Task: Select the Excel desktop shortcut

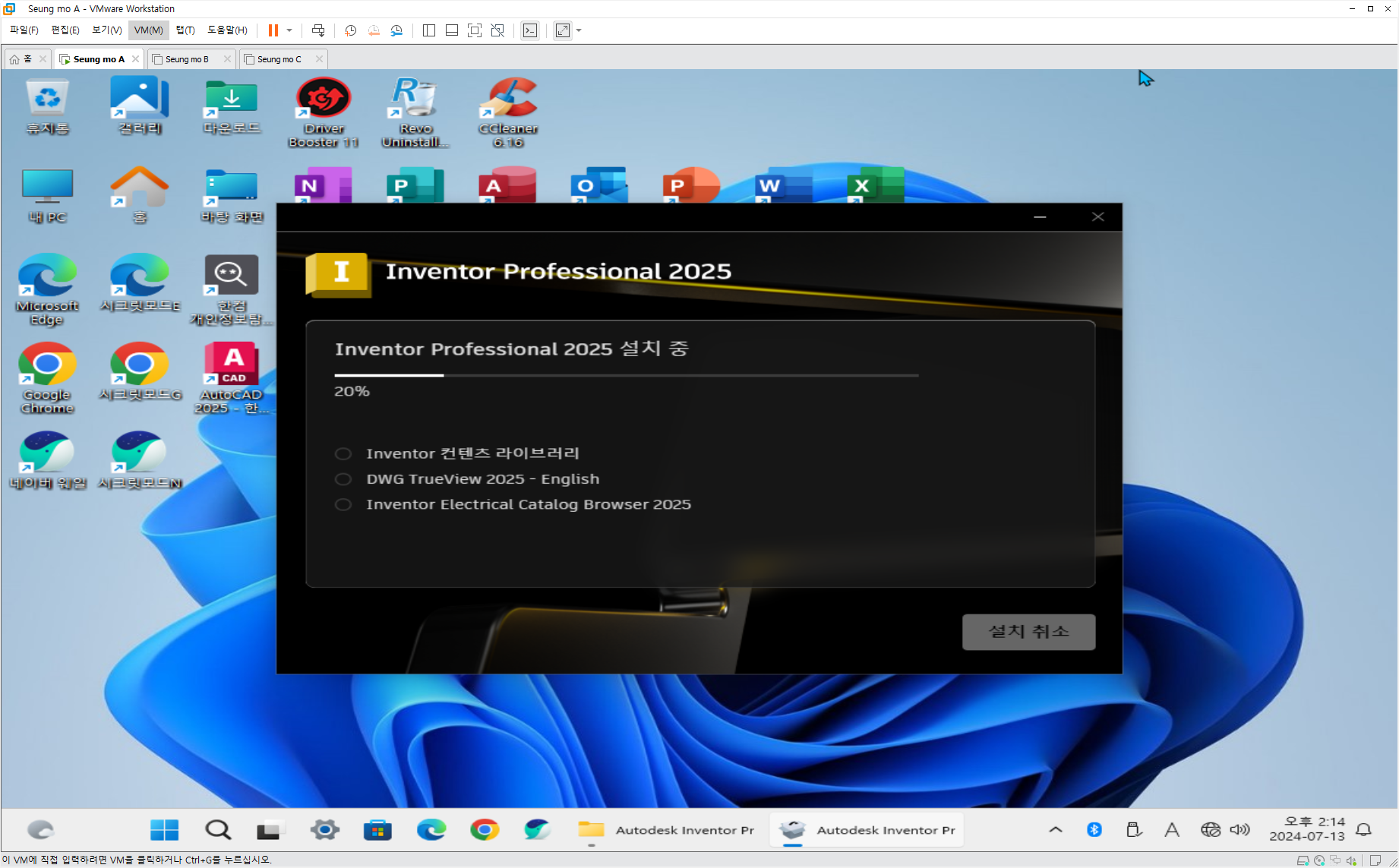Action: (875, 185)
